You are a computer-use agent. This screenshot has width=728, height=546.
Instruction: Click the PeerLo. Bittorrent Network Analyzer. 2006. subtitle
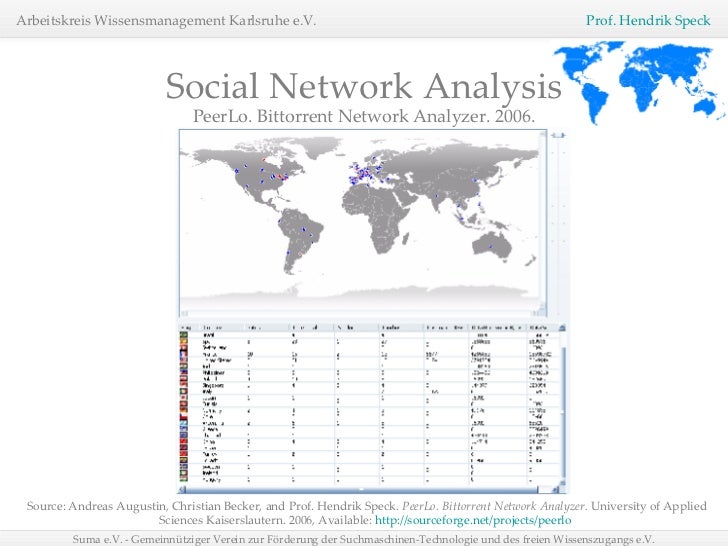coord(364,116)
